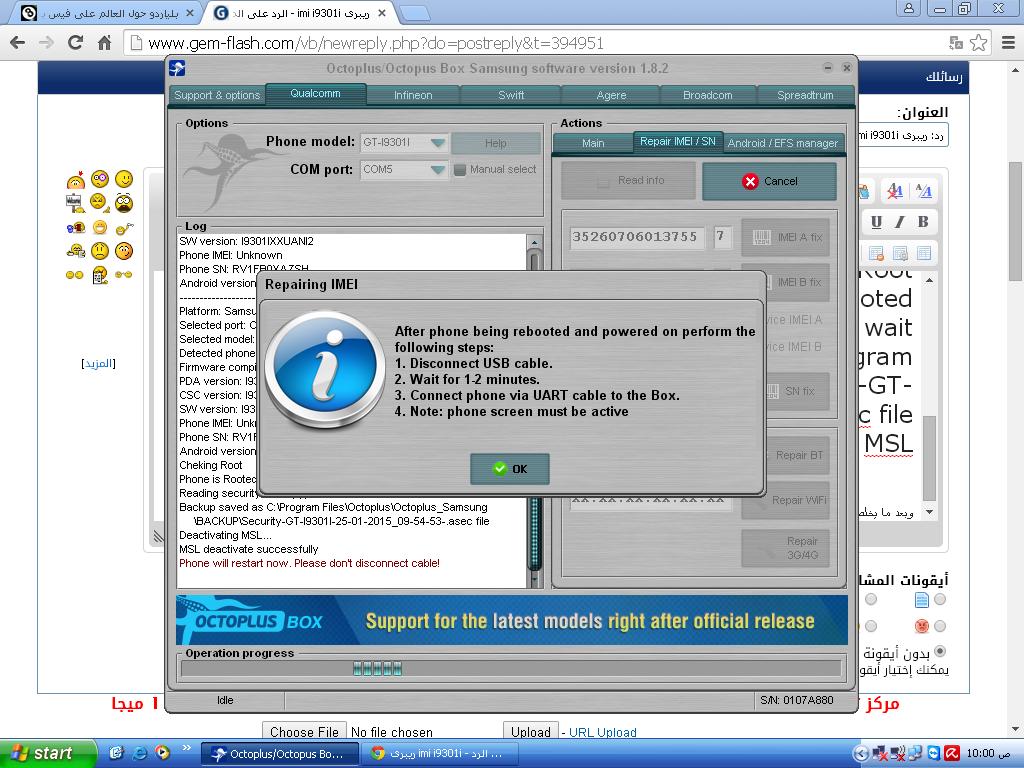This screenshot has width=1024, height=768.
Task: Click the المزيد more smileys link
Action: (99, 363)
